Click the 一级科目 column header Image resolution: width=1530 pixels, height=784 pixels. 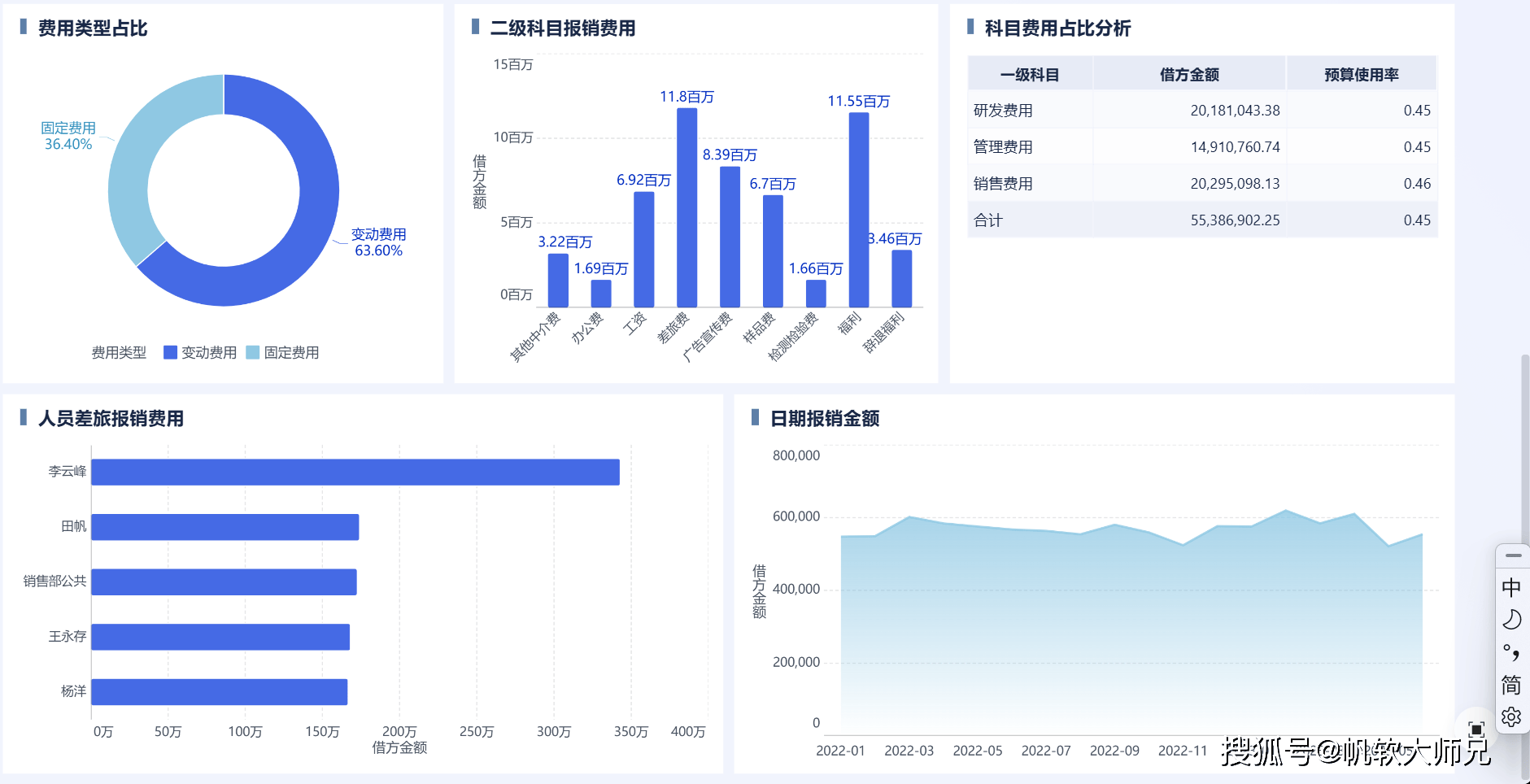point(1029,75)
